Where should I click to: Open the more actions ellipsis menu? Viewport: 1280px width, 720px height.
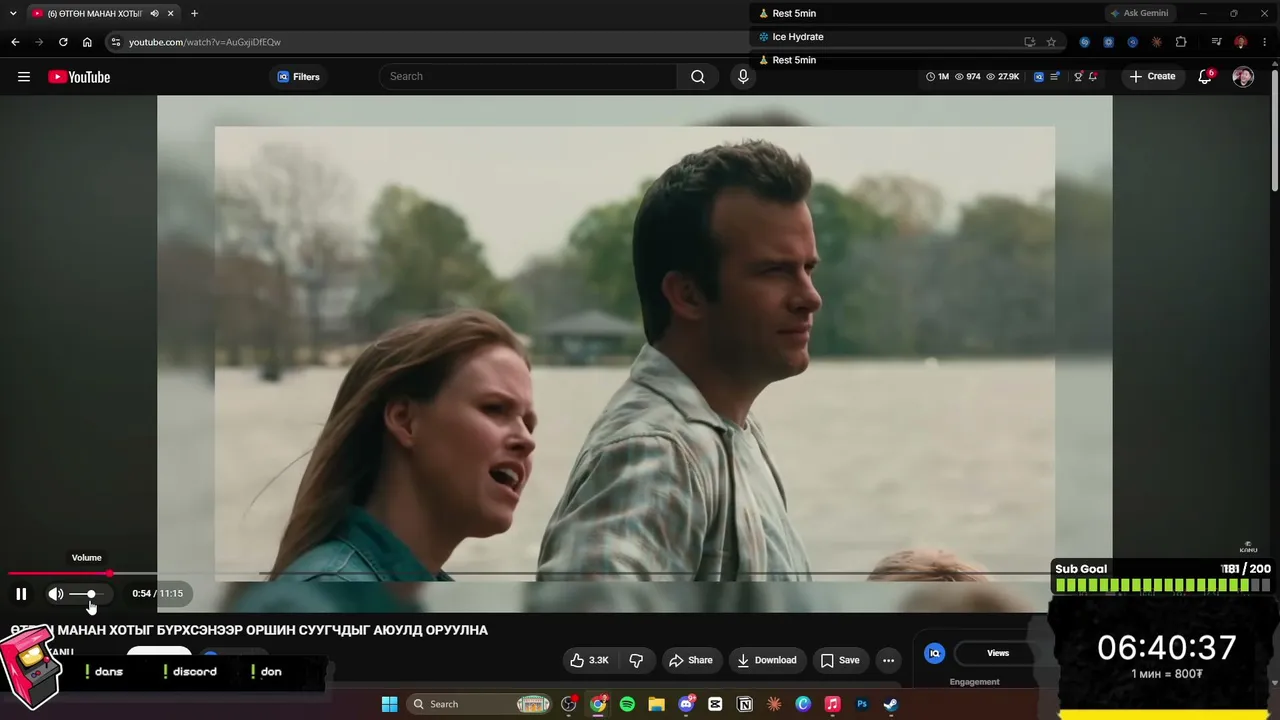coord(888,660)
